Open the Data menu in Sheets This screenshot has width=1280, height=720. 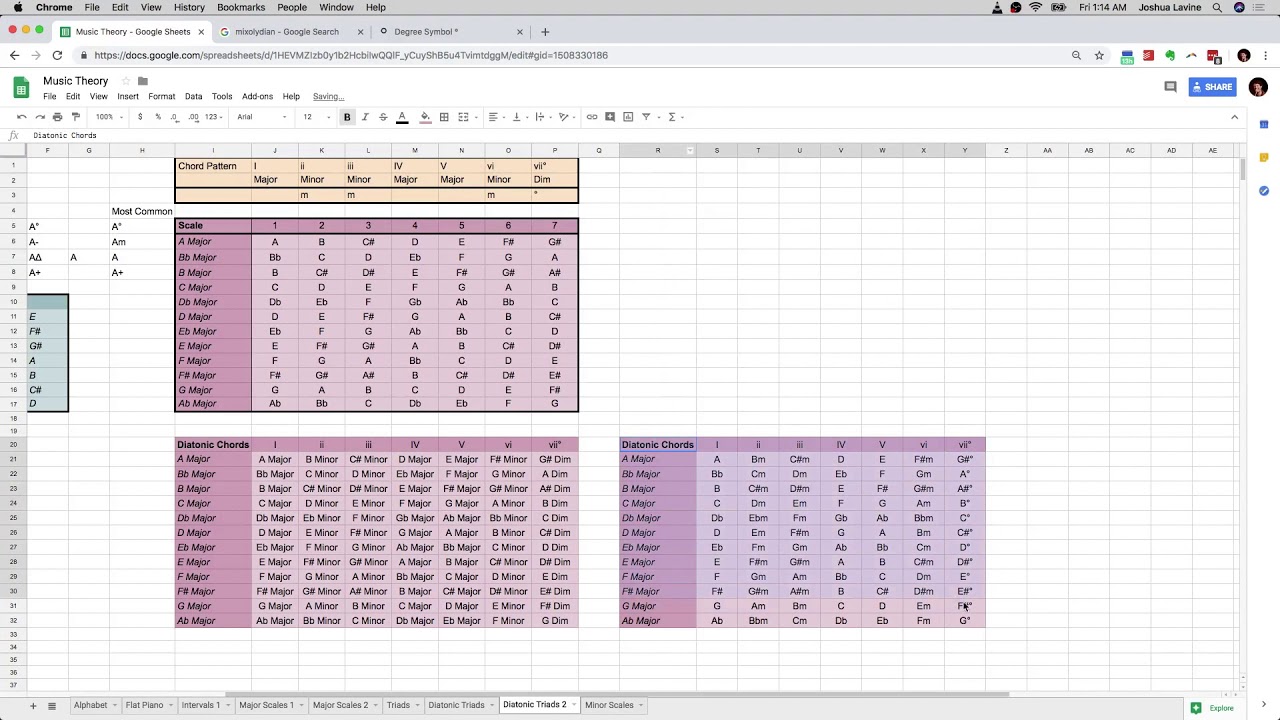point(193,97)
